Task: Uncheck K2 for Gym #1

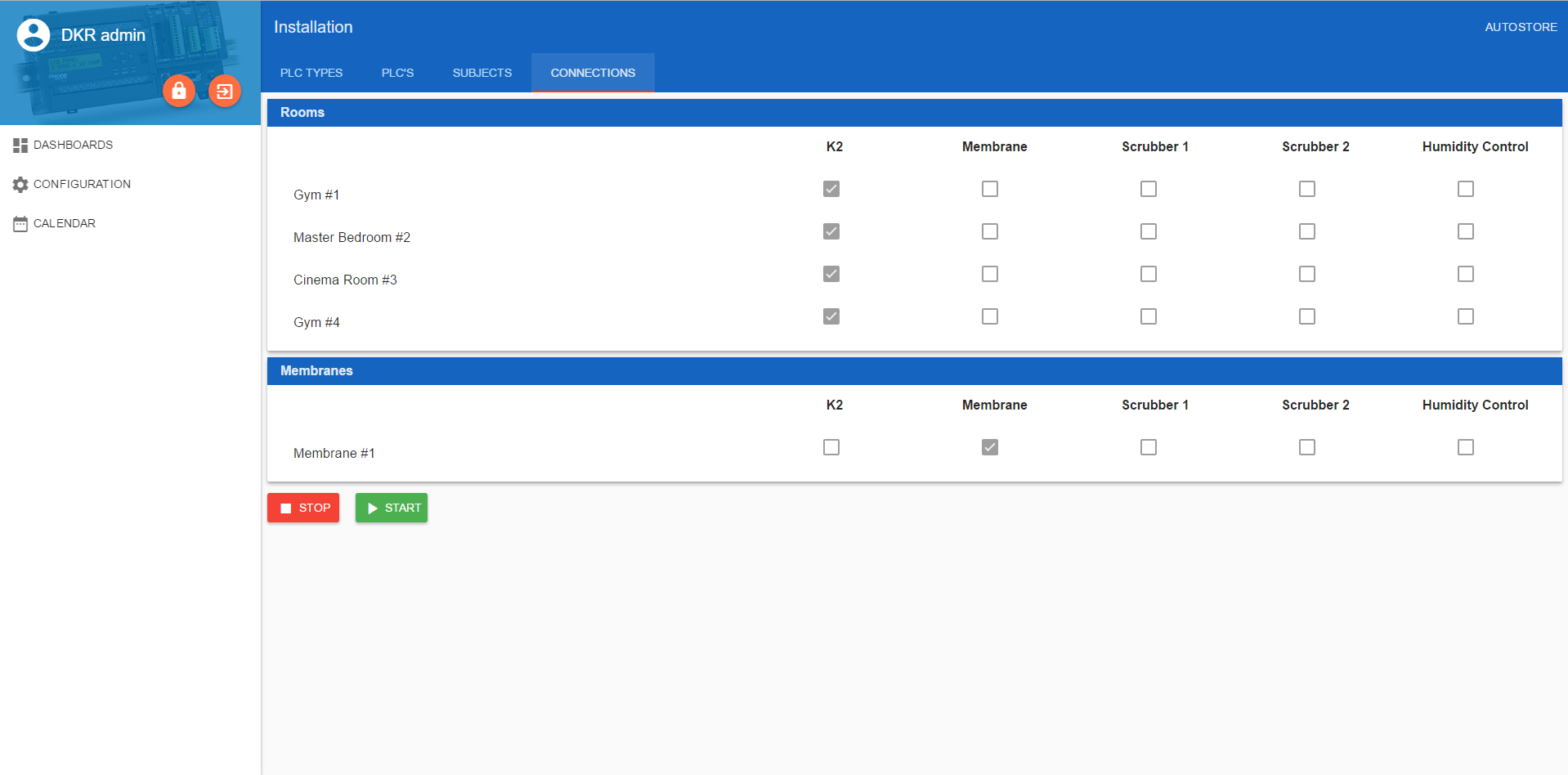Action: [831, 189]
